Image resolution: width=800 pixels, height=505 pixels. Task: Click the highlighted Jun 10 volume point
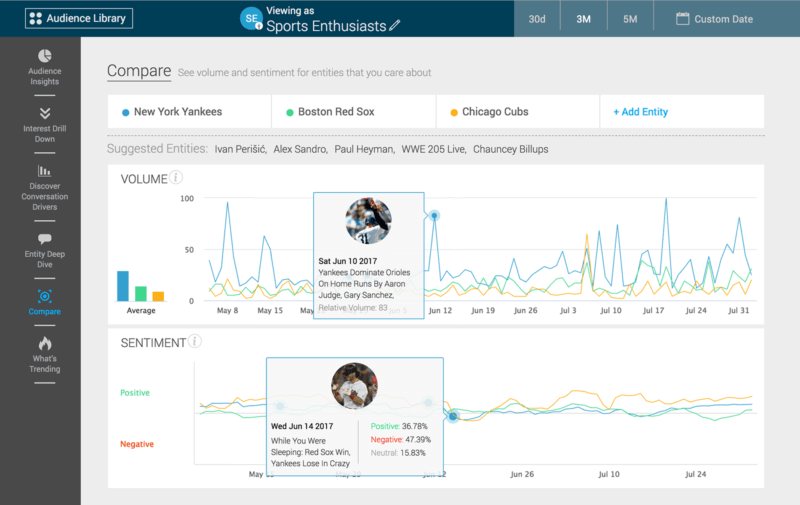[x=434, y=216]
